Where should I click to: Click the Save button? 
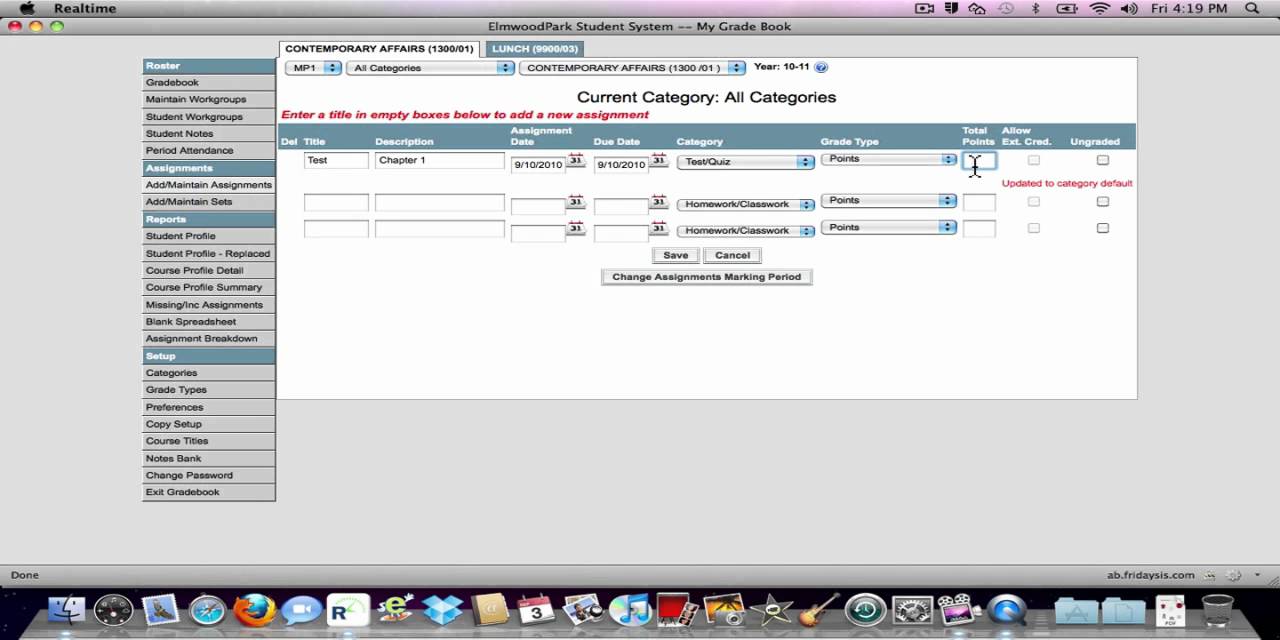tap(676, 255)
